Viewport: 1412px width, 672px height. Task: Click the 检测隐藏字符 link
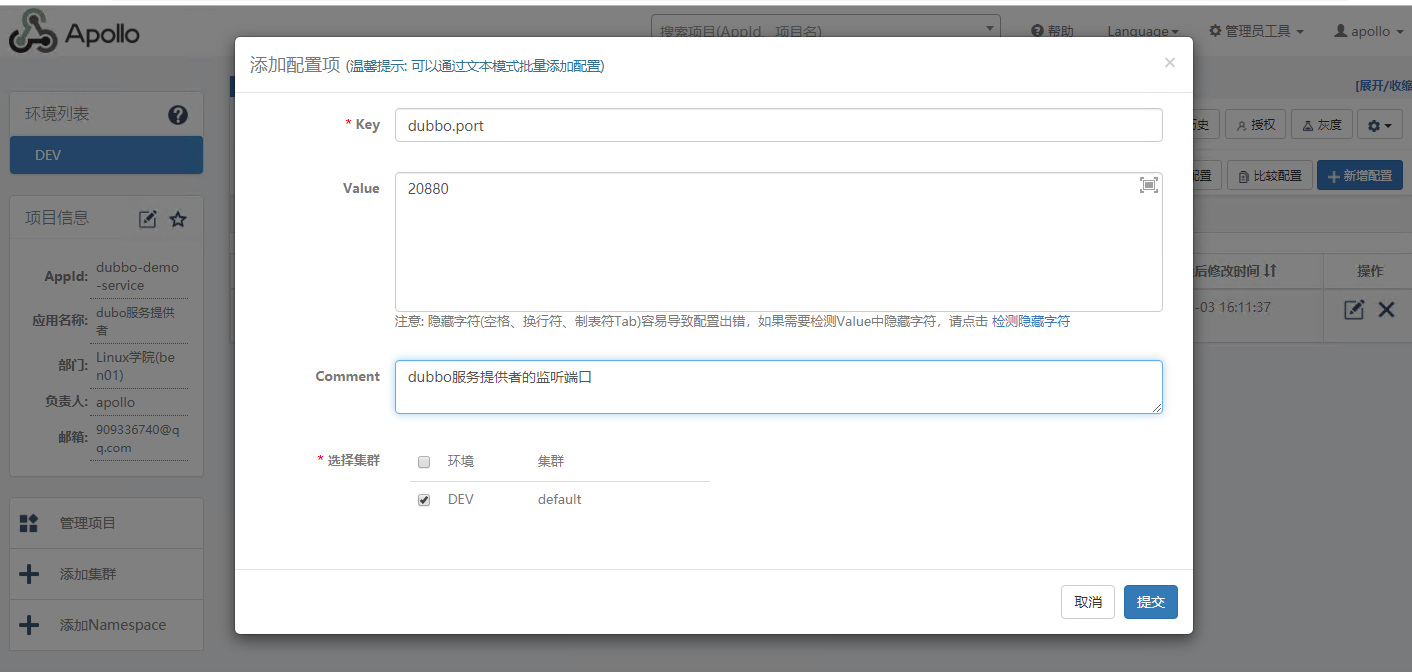click(x=1030, y=322)
